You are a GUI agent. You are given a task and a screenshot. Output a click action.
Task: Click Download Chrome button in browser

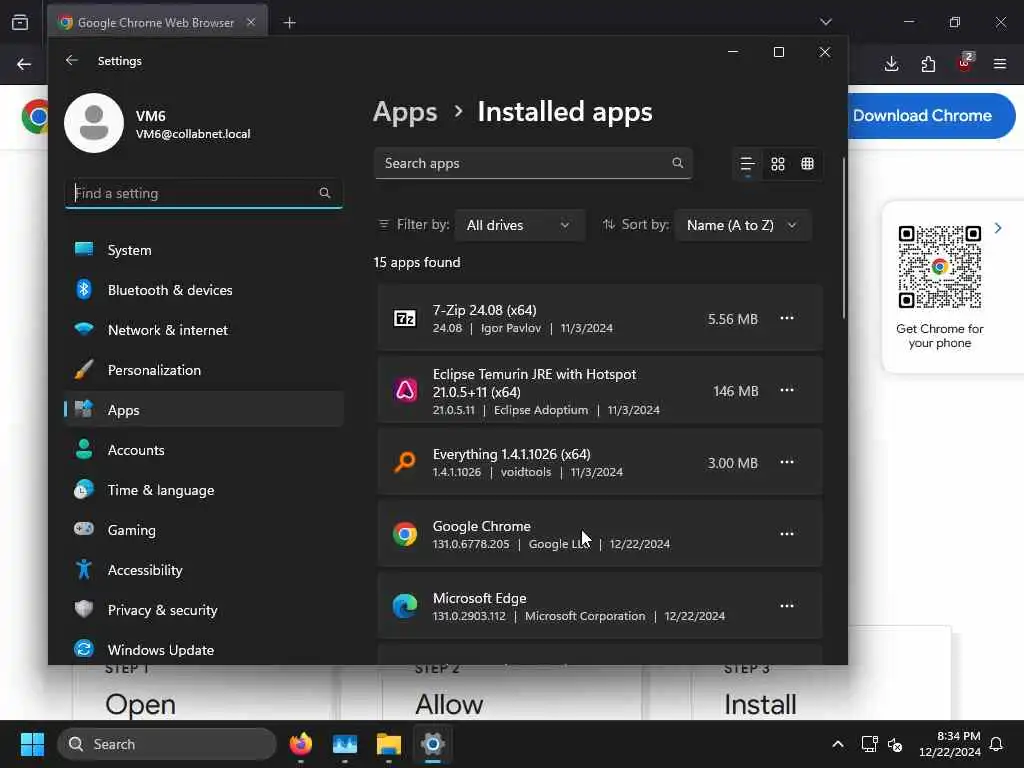click(931, 116)
